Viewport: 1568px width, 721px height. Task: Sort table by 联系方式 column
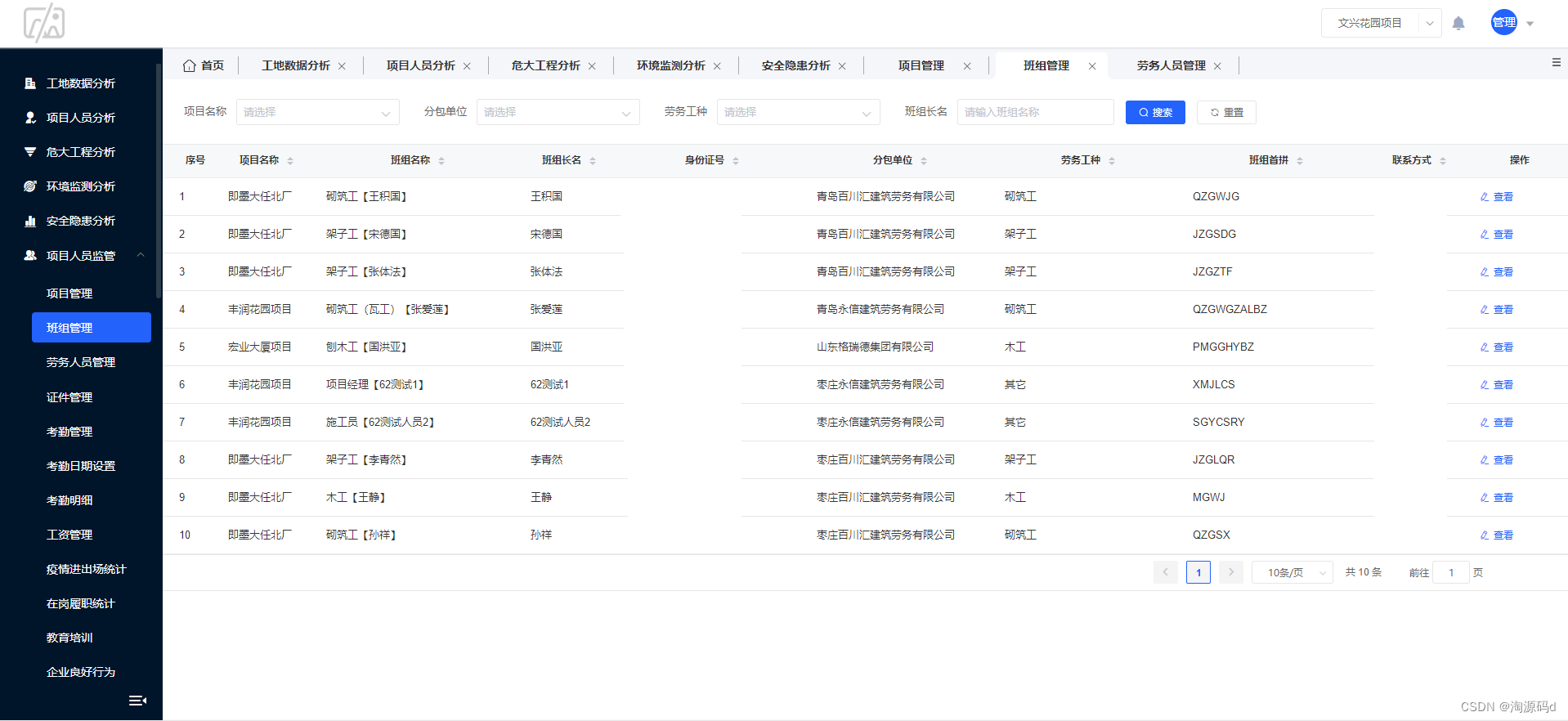1443,161
